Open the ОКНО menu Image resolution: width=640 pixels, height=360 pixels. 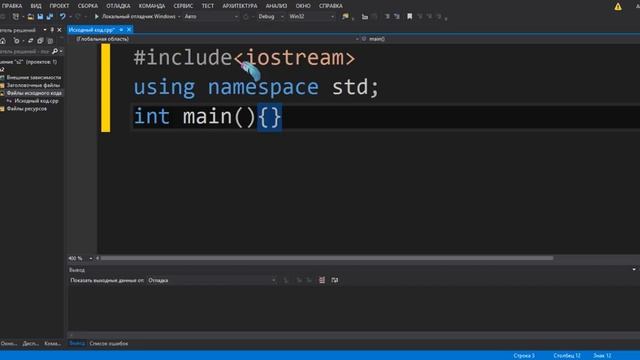[303, 6]
